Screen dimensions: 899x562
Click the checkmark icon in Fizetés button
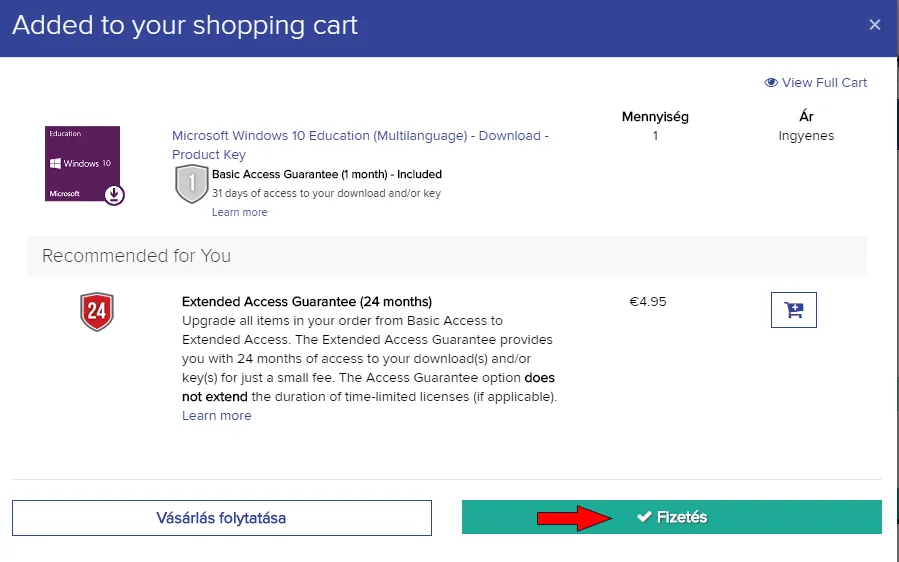644,517
